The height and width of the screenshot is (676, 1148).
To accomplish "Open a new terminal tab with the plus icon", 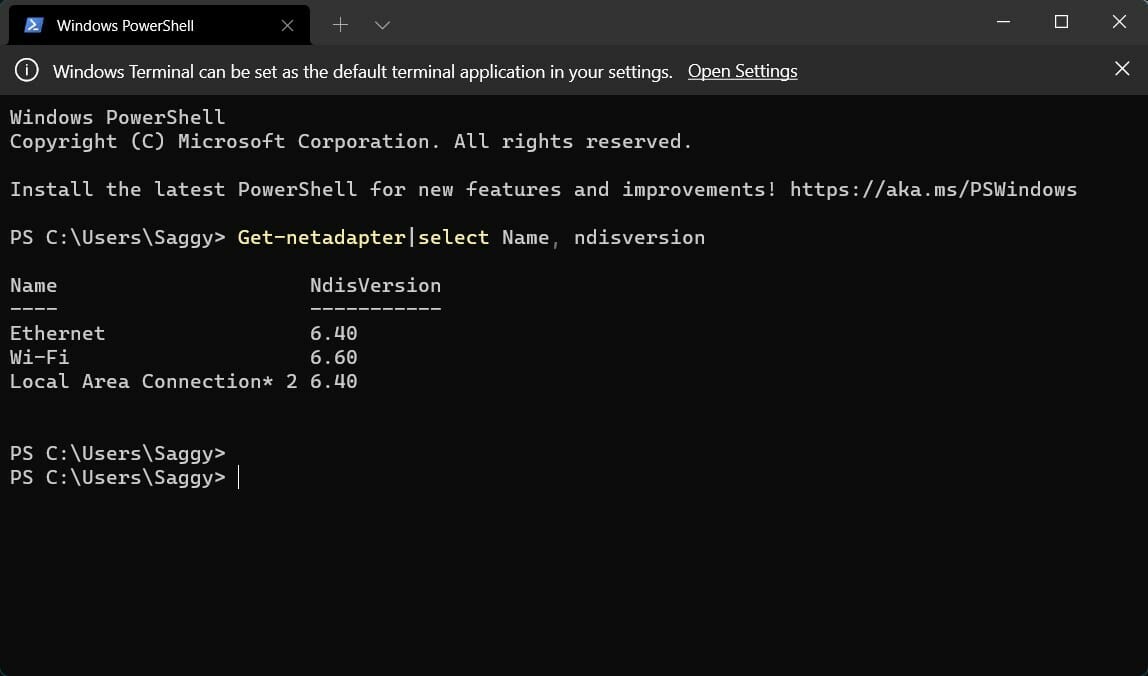I will click(341, 23).
